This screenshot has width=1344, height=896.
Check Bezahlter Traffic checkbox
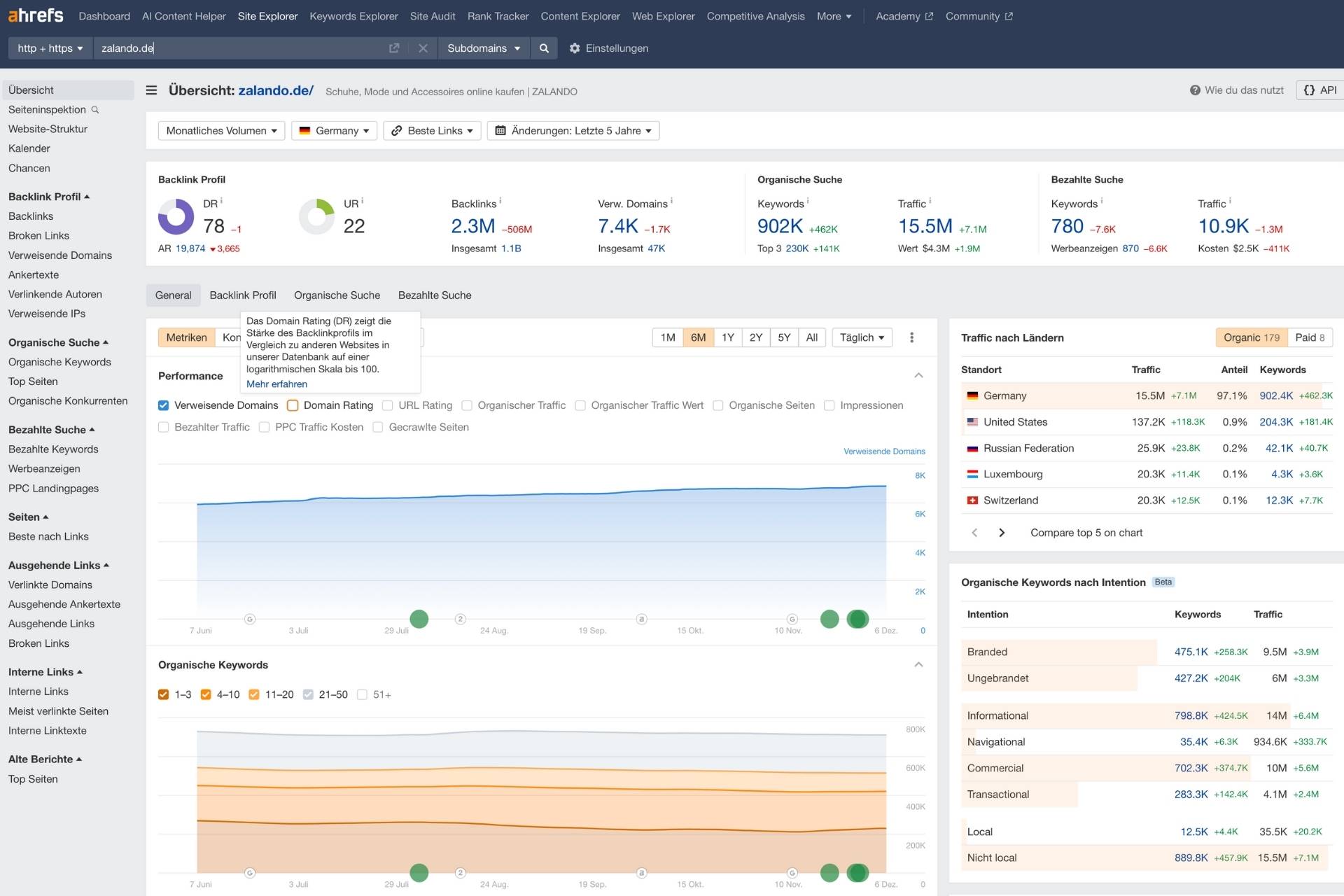tap(164, 427)
